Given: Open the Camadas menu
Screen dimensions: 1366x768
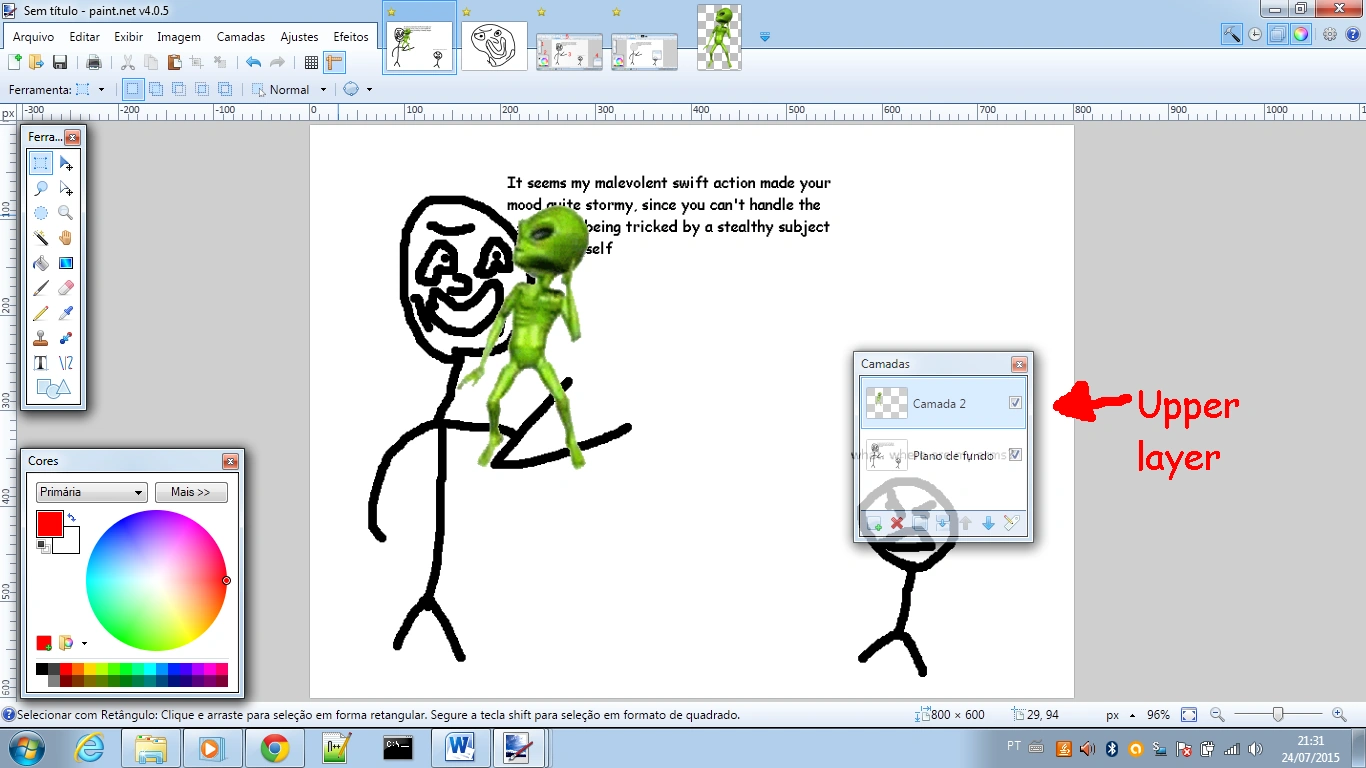Looking at the screenshot, I should click(241, 37).
